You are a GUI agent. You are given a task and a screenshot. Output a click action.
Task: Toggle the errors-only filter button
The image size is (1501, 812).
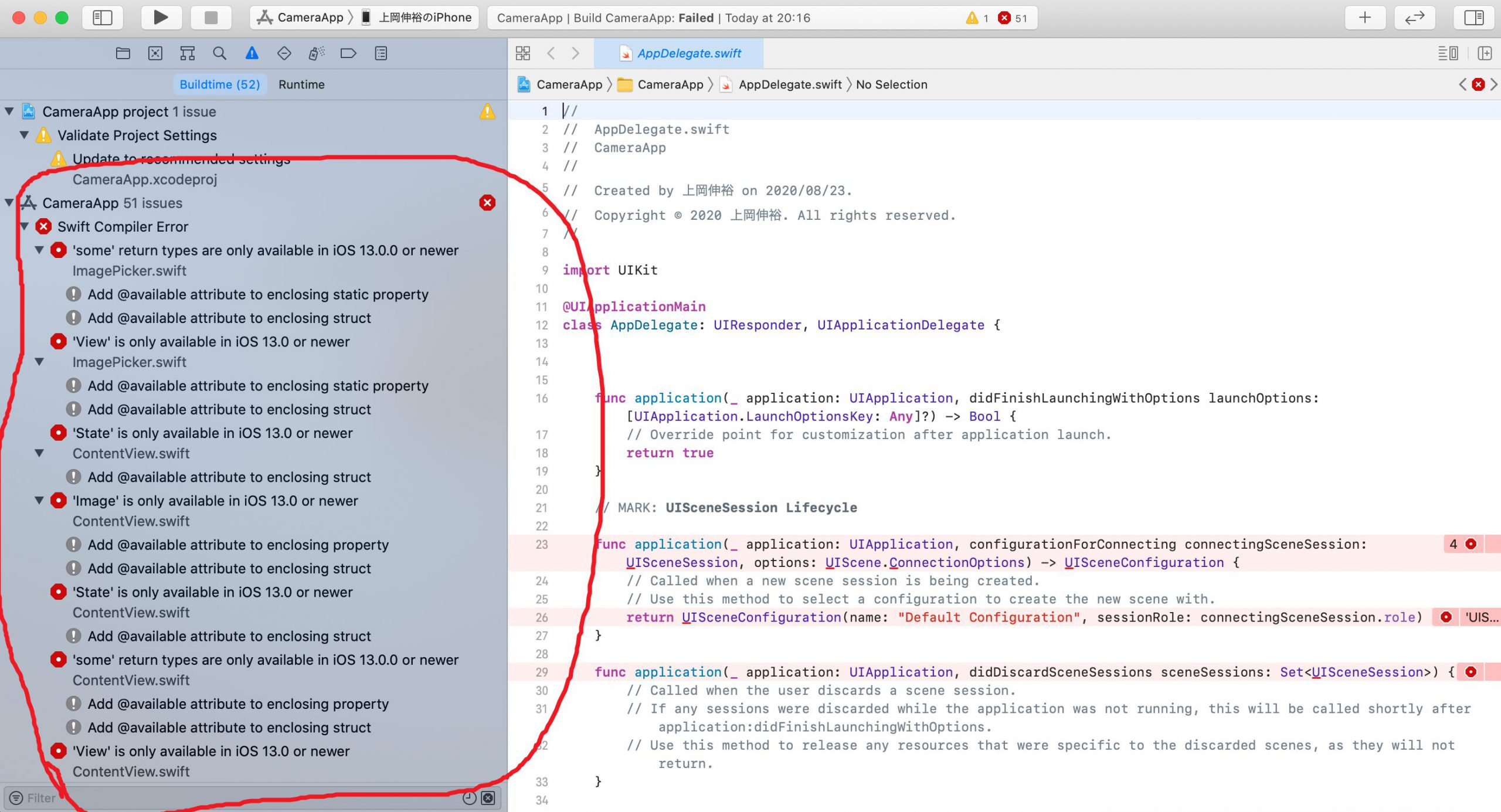coord(488,798)
